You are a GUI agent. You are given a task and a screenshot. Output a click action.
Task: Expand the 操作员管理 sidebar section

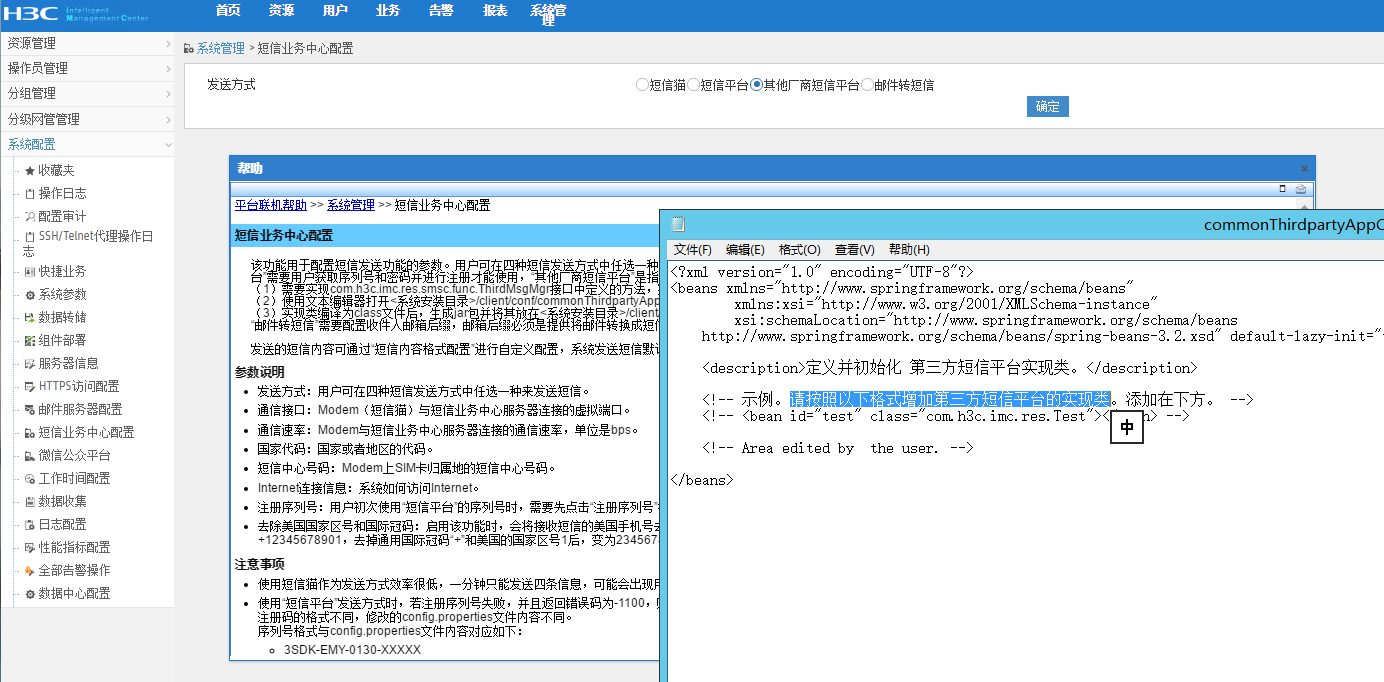click(x=87, y=69)
